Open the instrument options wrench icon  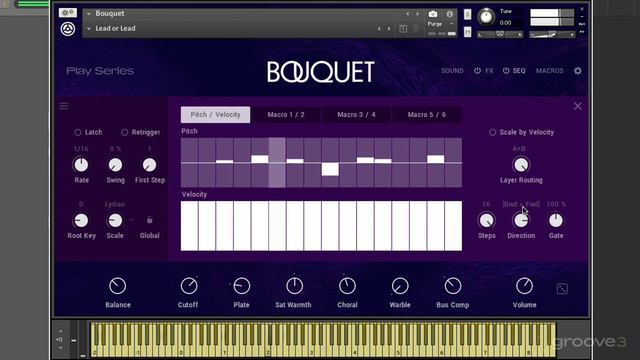(67, 13)
